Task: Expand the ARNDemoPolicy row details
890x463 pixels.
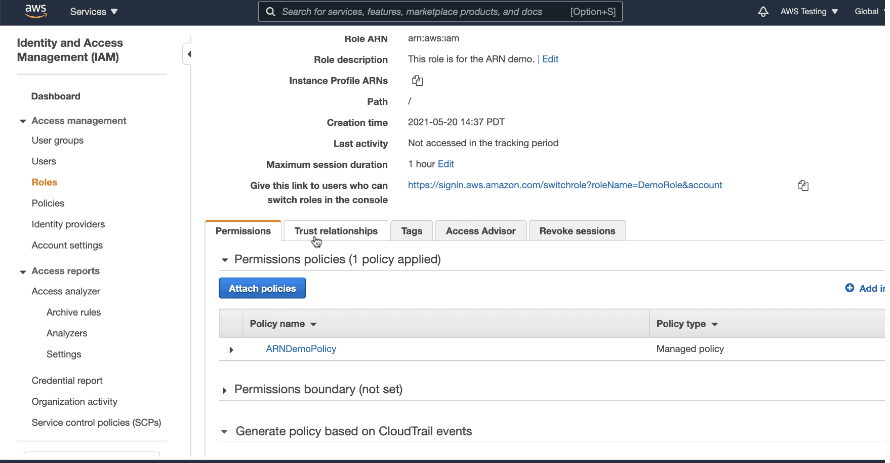Action: [231, 350]
